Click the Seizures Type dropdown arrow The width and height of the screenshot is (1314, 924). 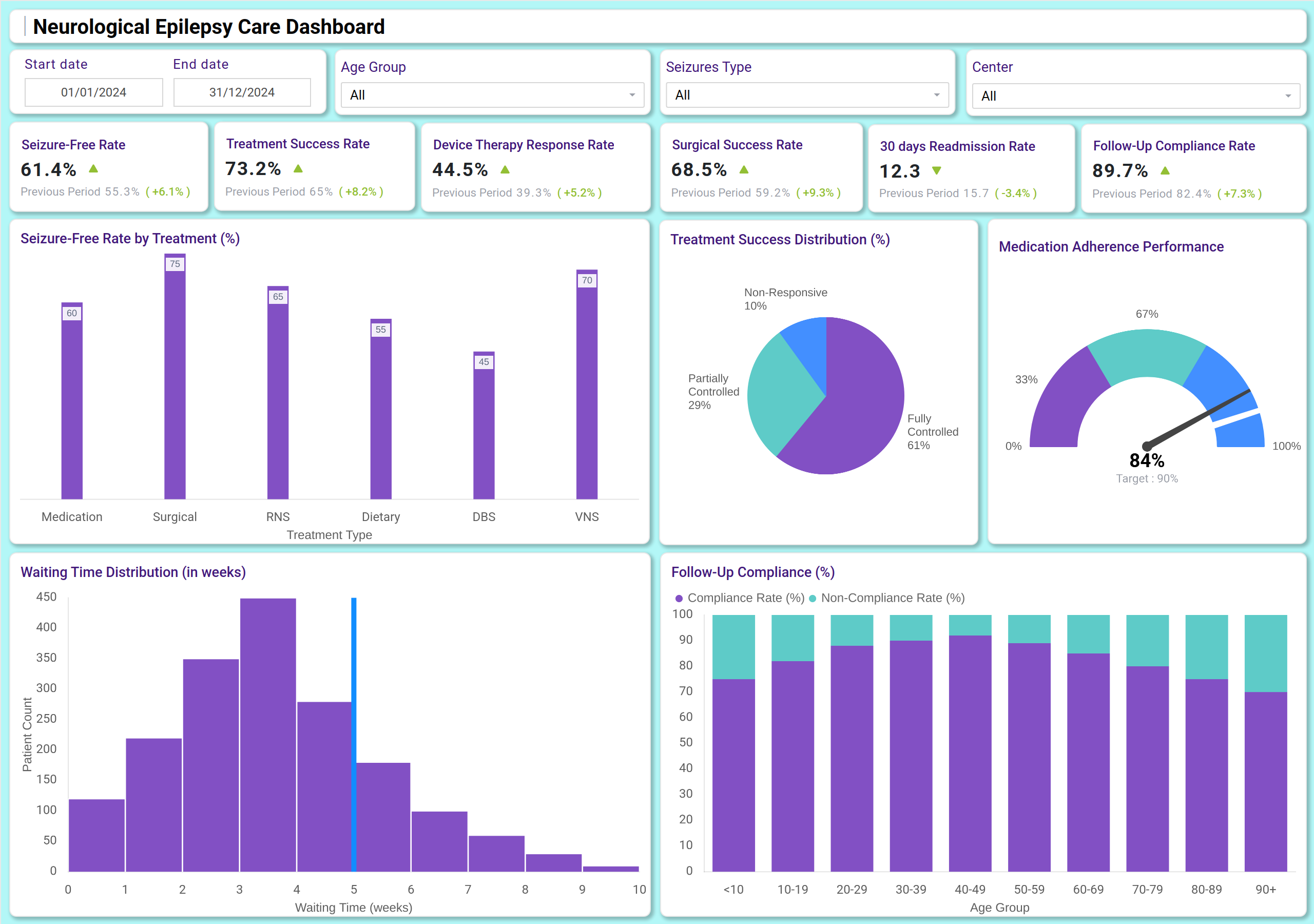tap(937, 95)
